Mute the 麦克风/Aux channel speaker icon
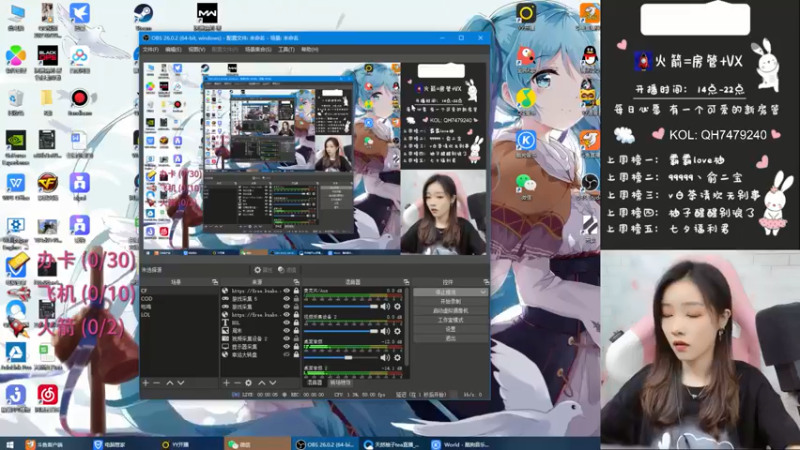 click(385, 306)
